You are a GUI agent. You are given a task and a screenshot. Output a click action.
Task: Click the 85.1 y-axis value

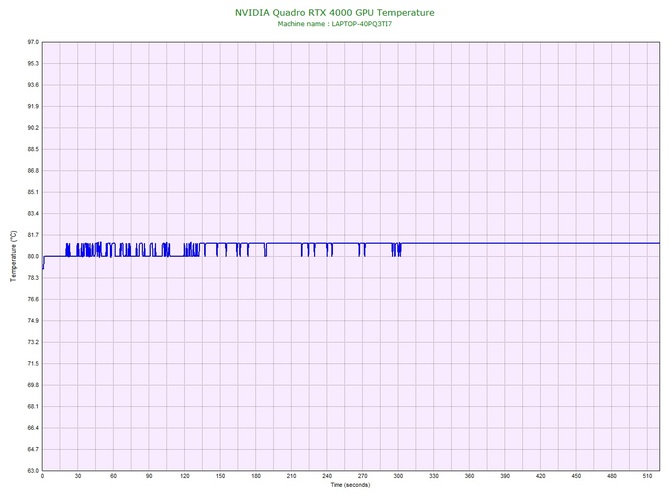tap(33, 192)
